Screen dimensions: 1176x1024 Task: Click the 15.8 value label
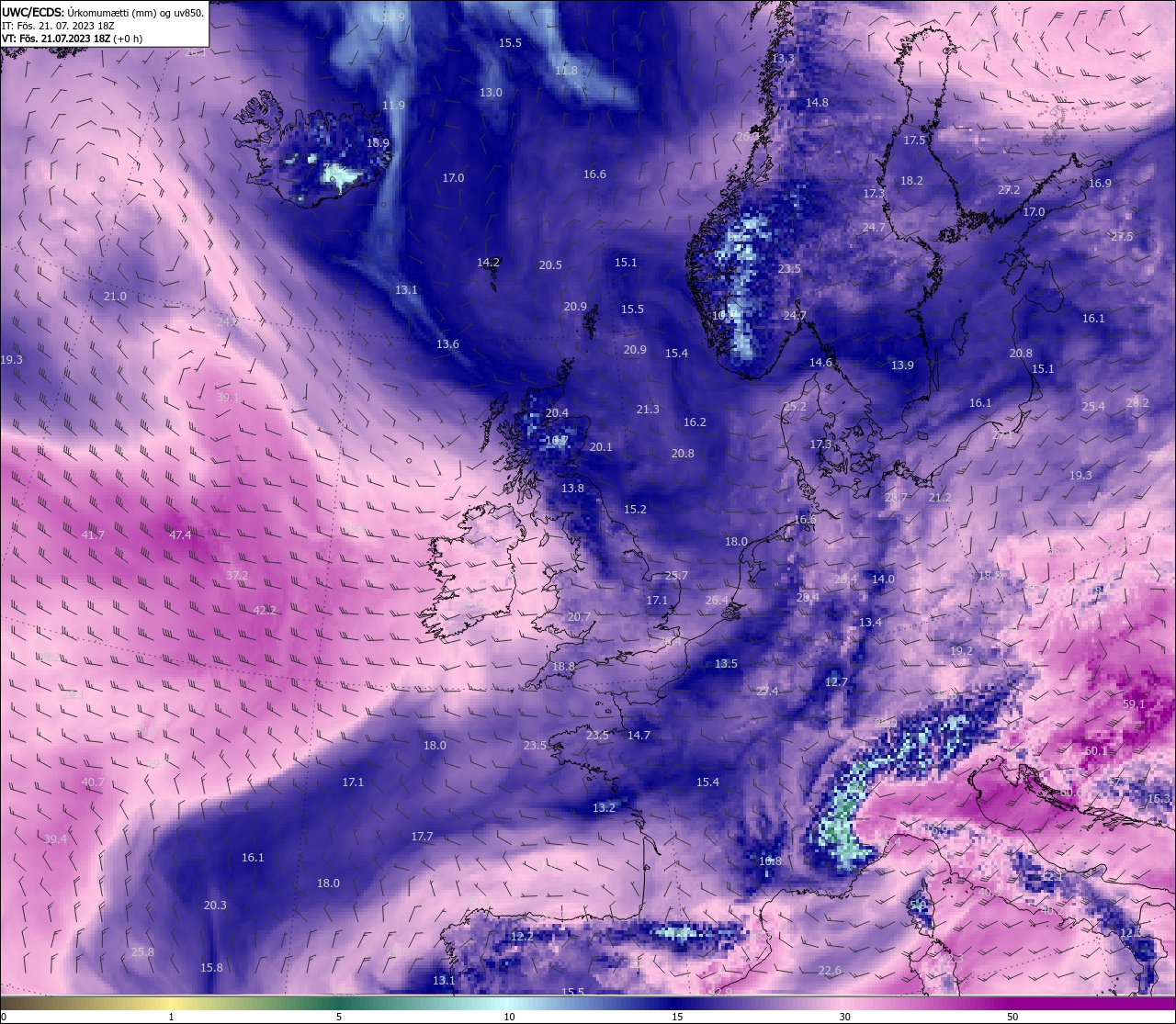pos(211,968)
